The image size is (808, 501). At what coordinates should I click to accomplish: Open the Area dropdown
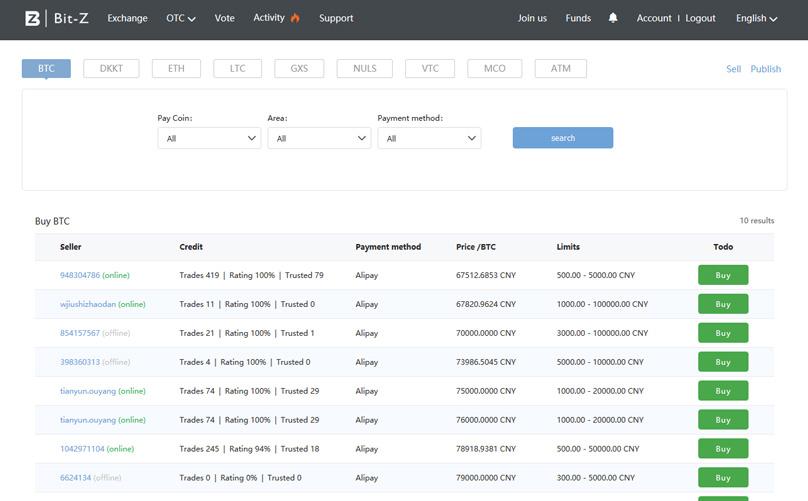[x=319, y=138]
